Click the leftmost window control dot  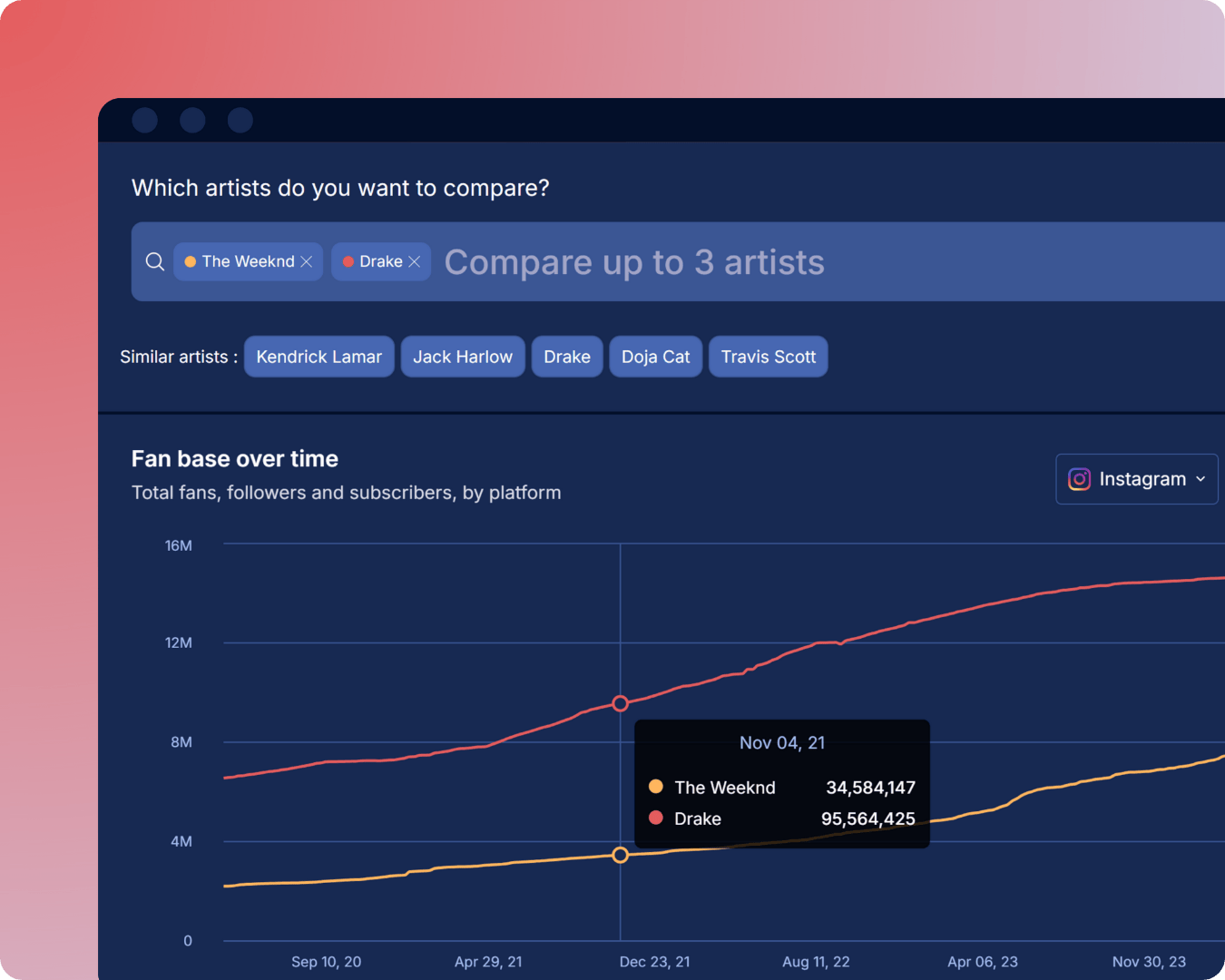pos(145,120)
